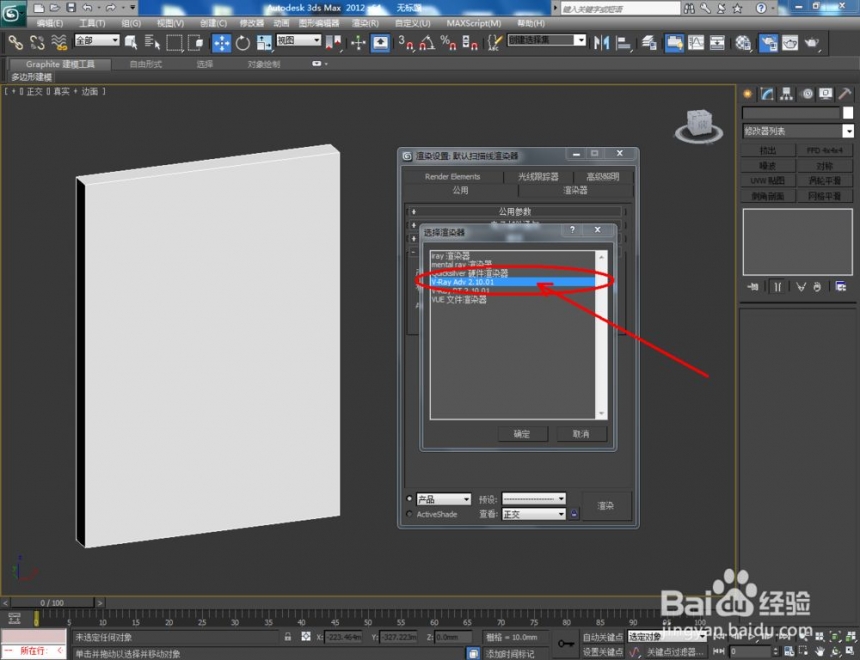Image resolution: width=860 pixels, height=660 pixels.
Task: Click the Use Pivot Point Center icon
Action: pyautogui.click(x=333, y=42)
